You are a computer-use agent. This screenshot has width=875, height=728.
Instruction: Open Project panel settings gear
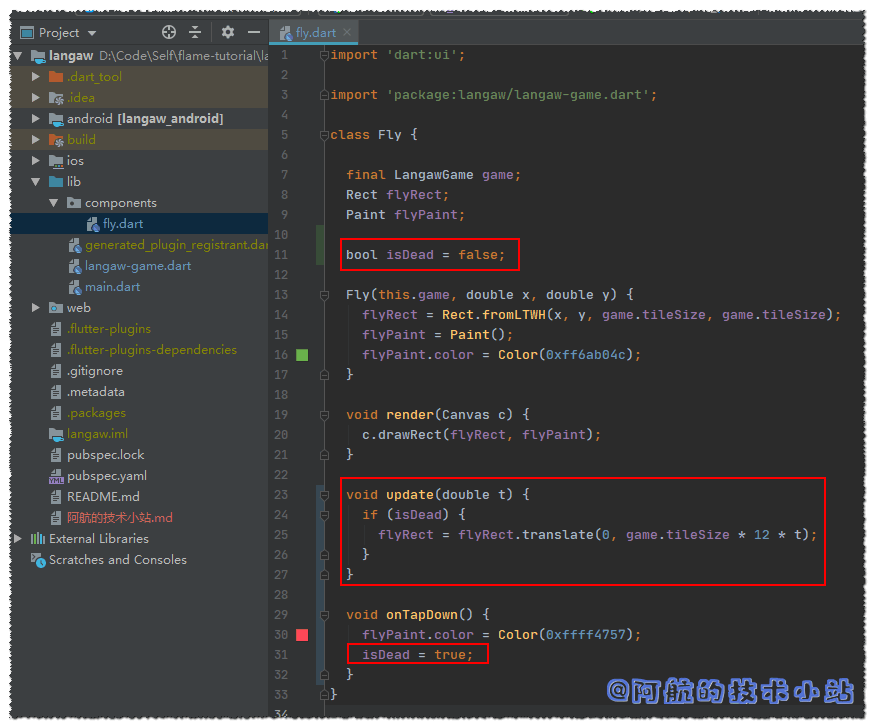click(x=228, y=32)
